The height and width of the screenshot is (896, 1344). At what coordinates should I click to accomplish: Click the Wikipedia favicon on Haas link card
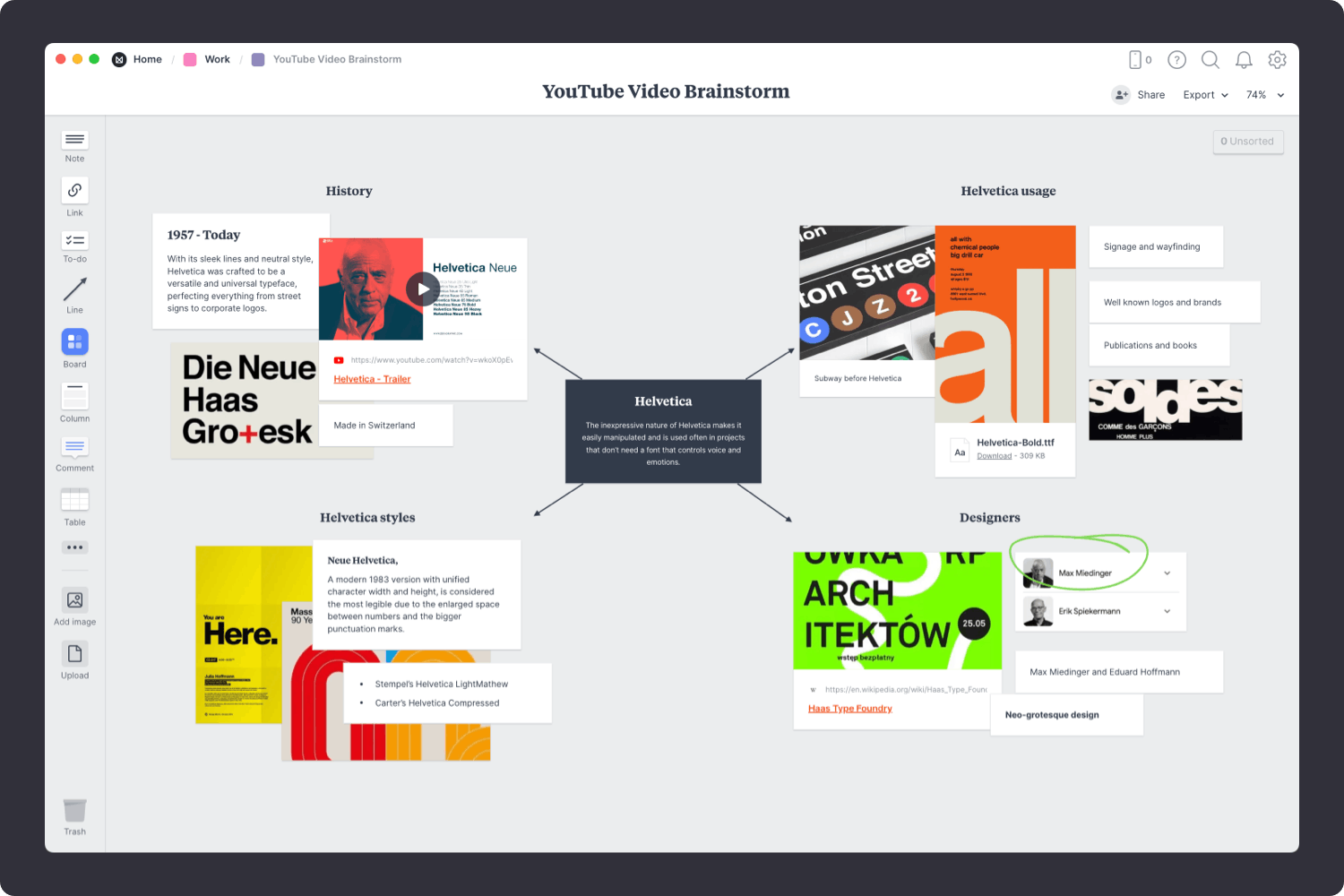pyautogui.click(x=814, y=690)
